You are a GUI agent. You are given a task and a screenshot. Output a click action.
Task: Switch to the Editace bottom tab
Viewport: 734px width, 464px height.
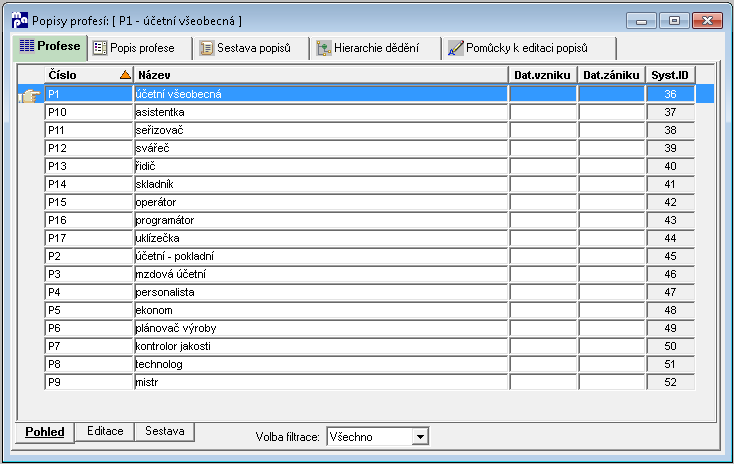[x=105, y=431]
